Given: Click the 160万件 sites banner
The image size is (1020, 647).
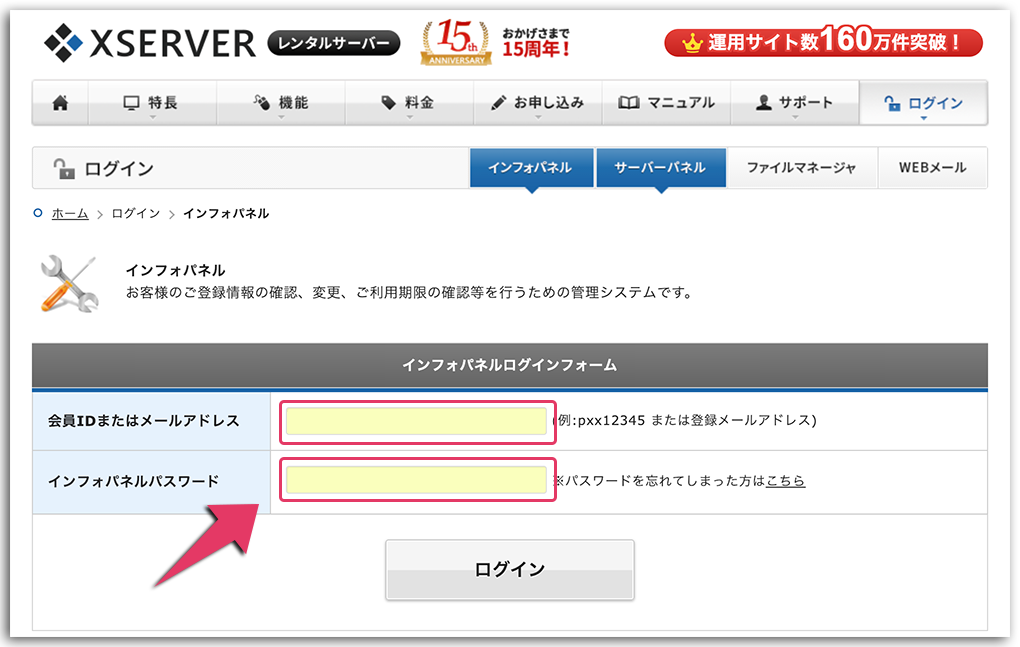Looking at the screenshot, I should pos(823,43).
